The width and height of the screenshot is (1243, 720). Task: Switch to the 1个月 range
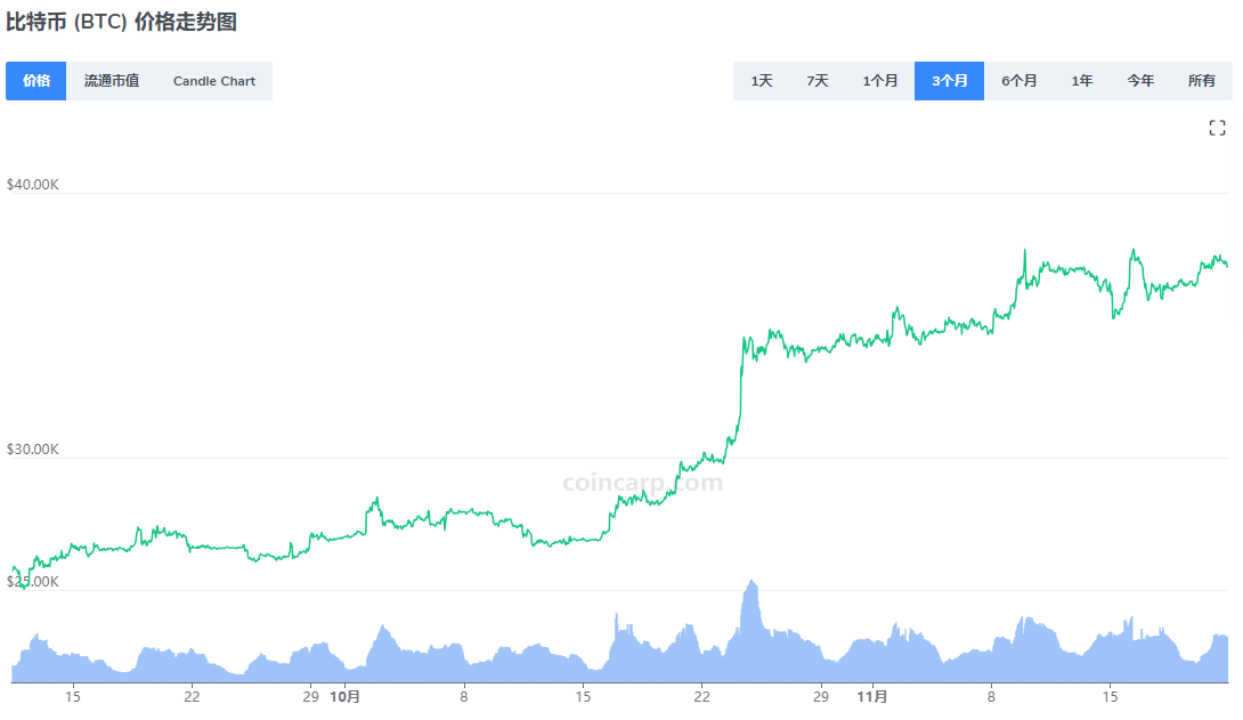click(880, 81)
